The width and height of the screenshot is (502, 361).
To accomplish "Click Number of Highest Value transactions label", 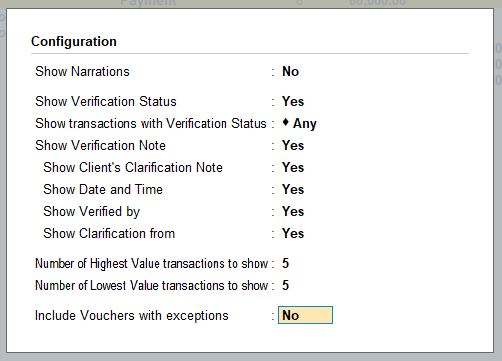I will [152, 263].
